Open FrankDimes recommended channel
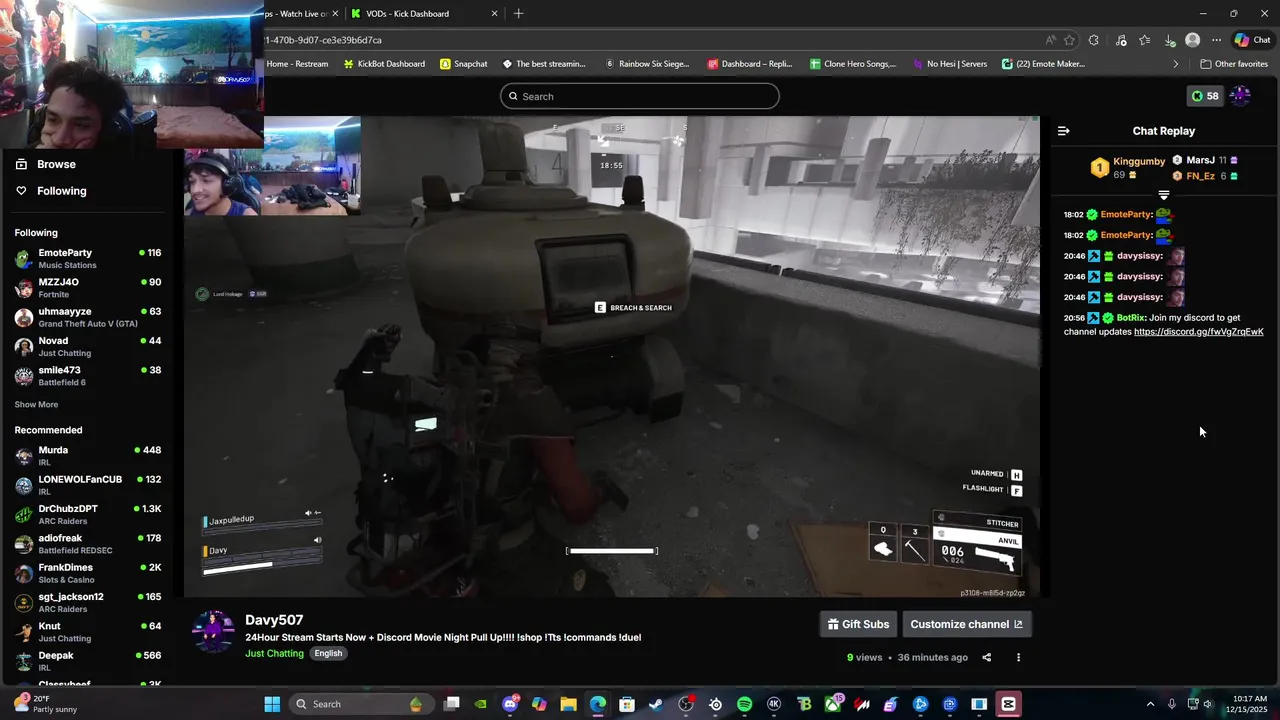 click(x=88, y=573)
